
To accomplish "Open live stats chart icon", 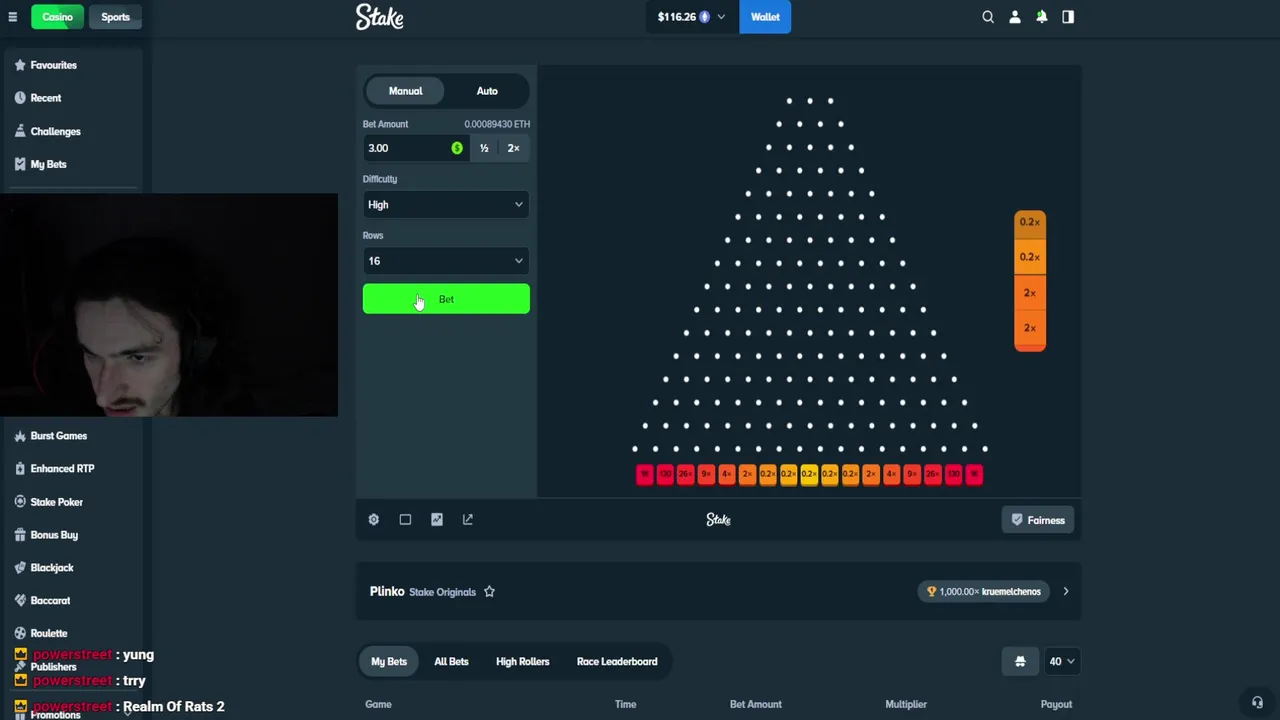I will (x=437, y=520).
